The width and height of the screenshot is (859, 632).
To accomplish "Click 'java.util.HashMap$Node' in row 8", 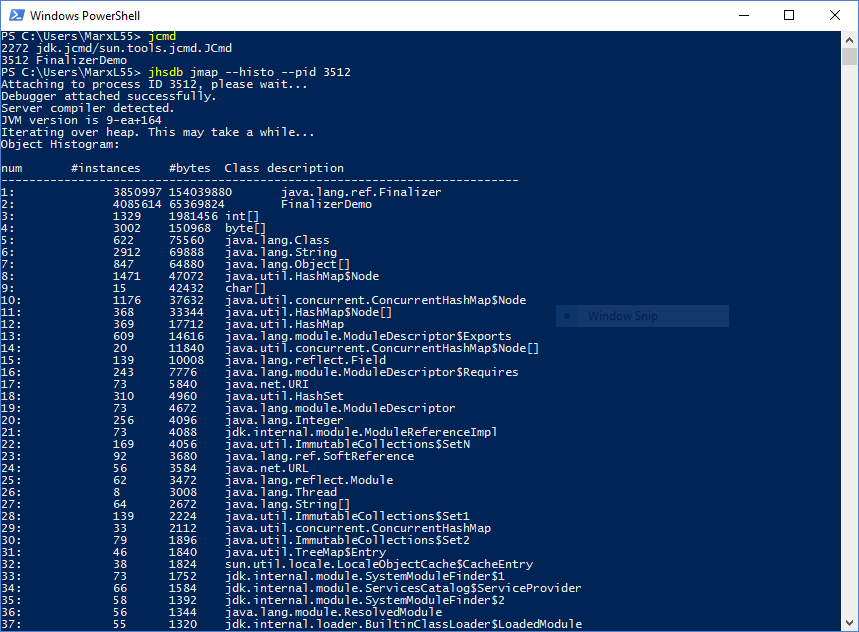I will [302, 276].
